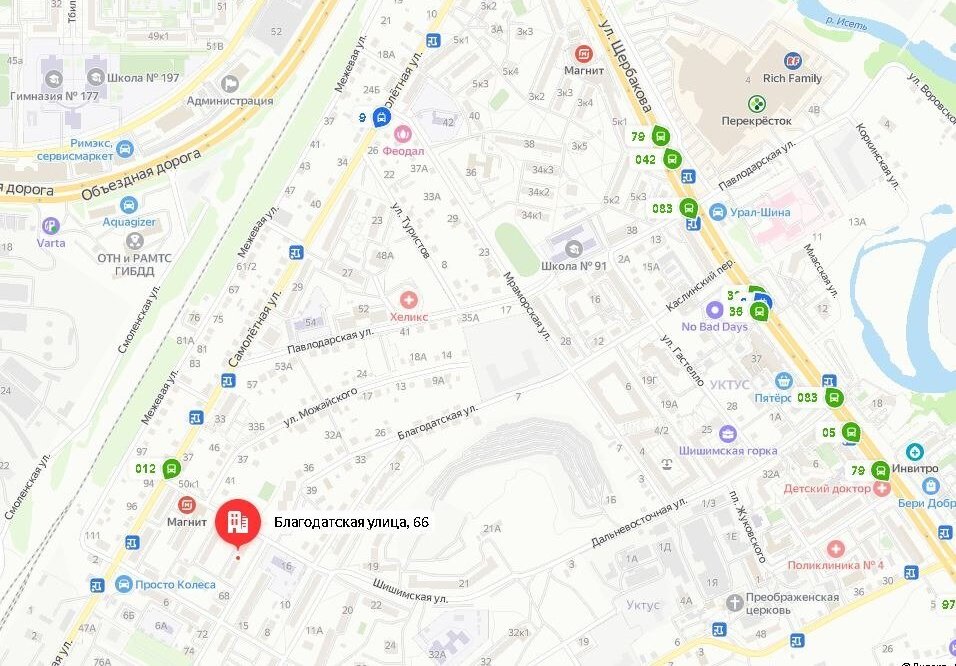Open the Гимназия № 177 label
Image resolution: width=956 pixels, height=666 pixels.
54,96
